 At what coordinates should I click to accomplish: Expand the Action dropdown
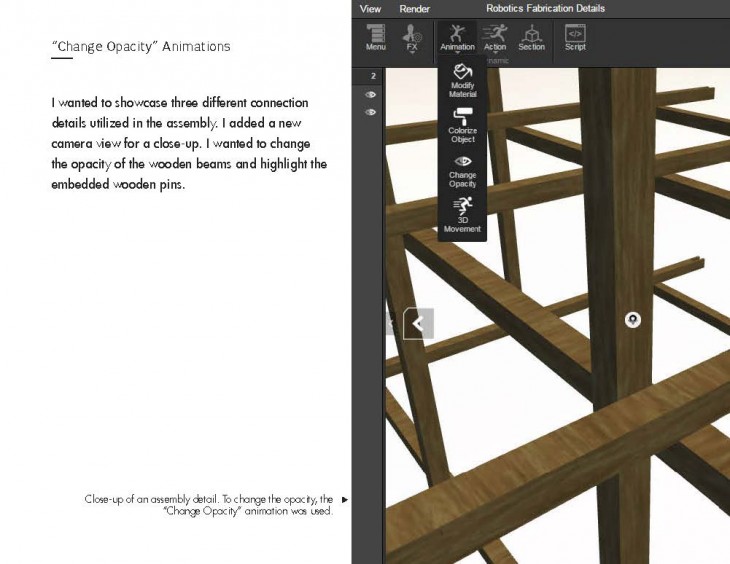tap(495, 38)
